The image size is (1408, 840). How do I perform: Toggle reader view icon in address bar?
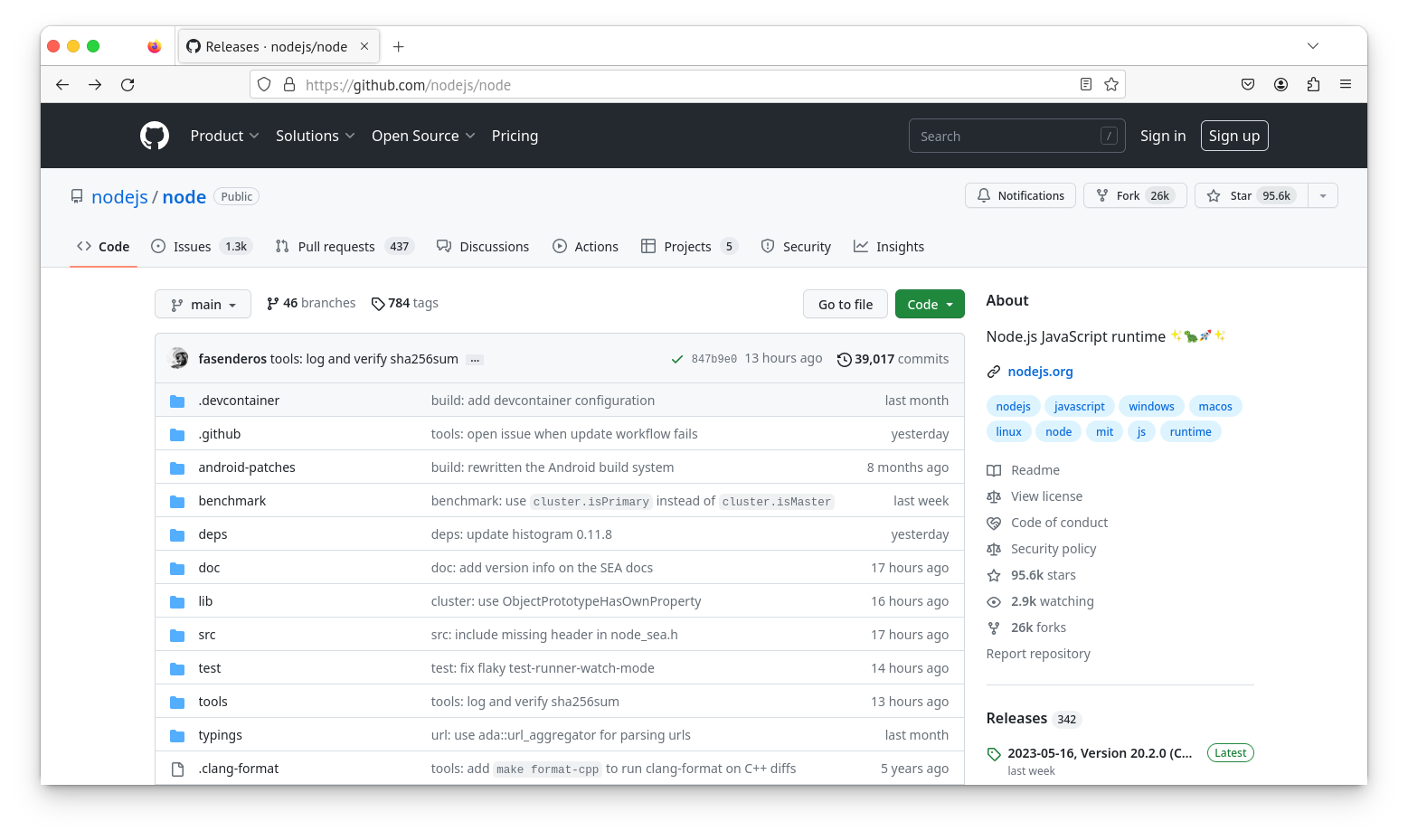[x=1086, y=85]
